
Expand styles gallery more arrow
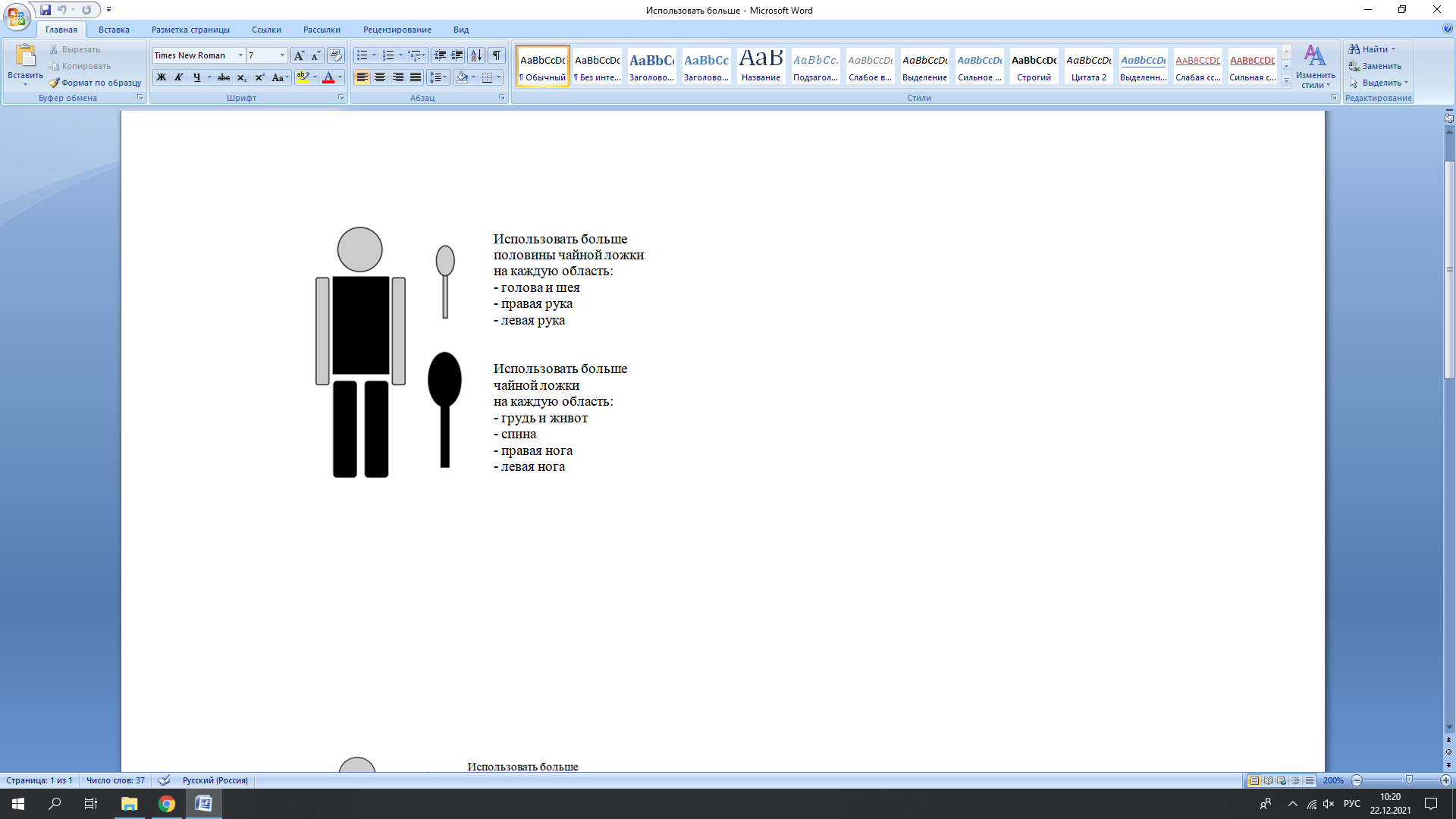click(x=1286, y=80)
